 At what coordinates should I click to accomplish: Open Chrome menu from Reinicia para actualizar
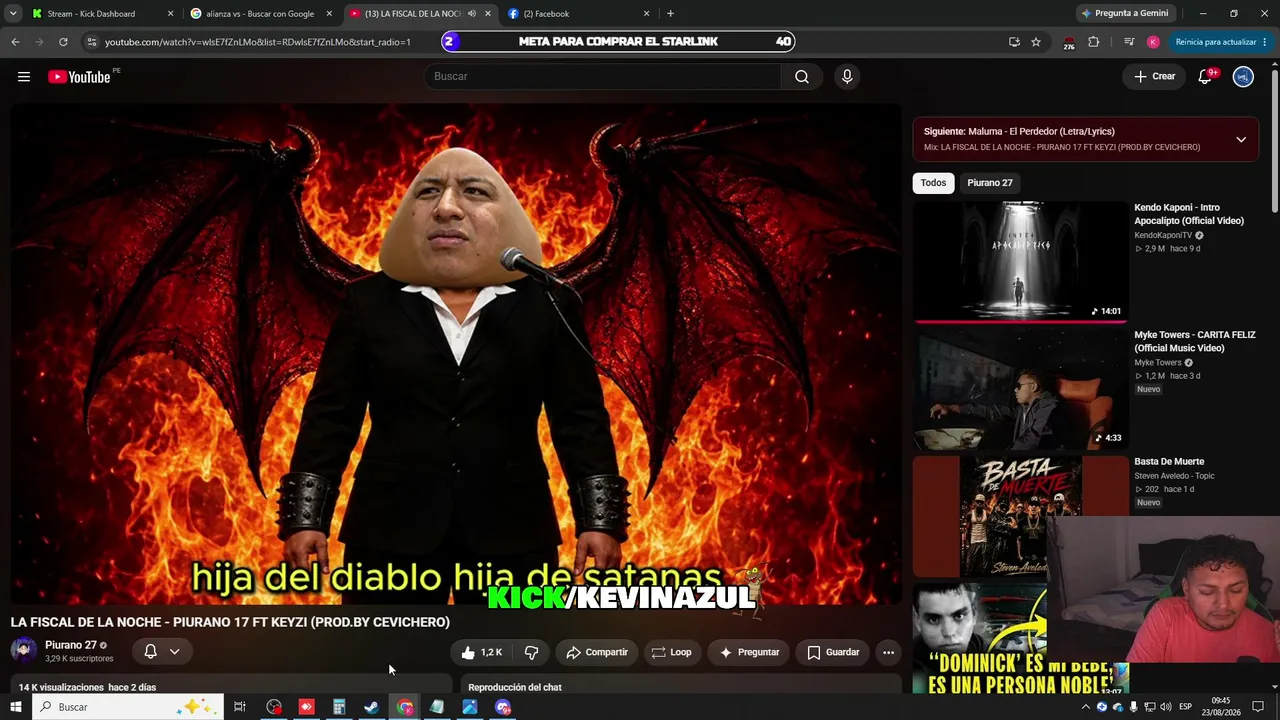coord(1221,42)
